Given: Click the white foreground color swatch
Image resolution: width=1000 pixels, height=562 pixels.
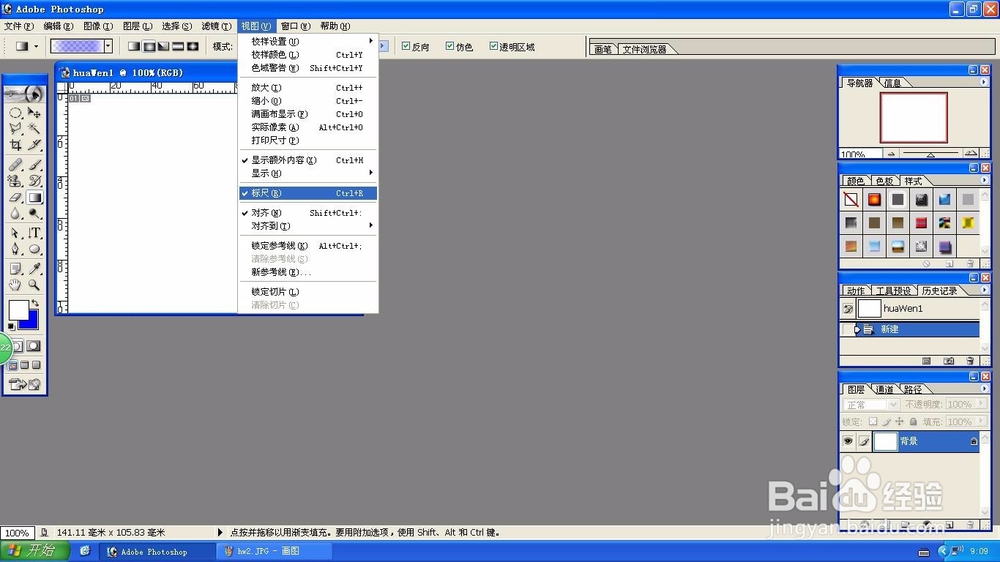Looking at the screenshot, I should 18,311.
